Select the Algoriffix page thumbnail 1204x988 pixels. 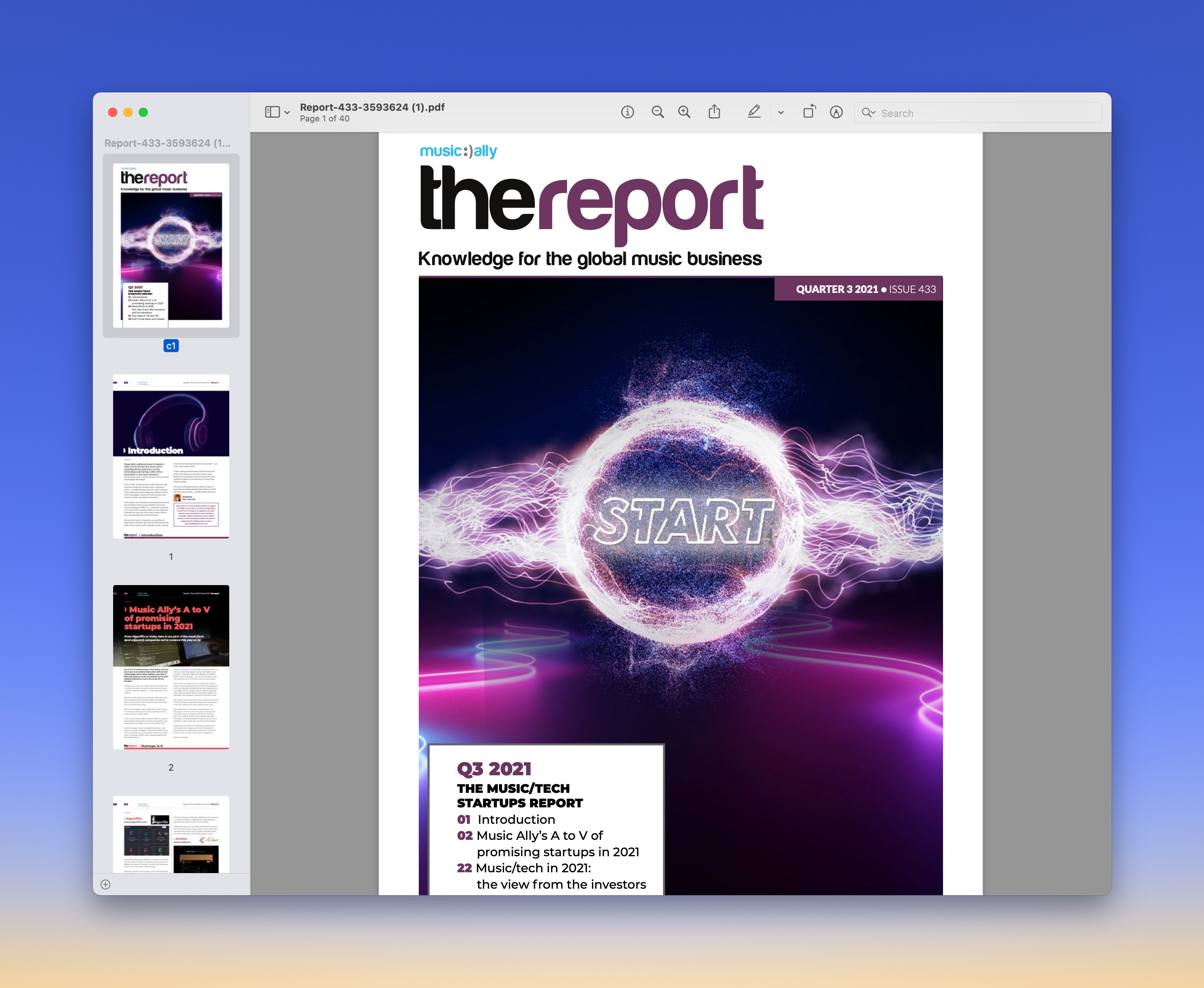[x=171, y=834]
